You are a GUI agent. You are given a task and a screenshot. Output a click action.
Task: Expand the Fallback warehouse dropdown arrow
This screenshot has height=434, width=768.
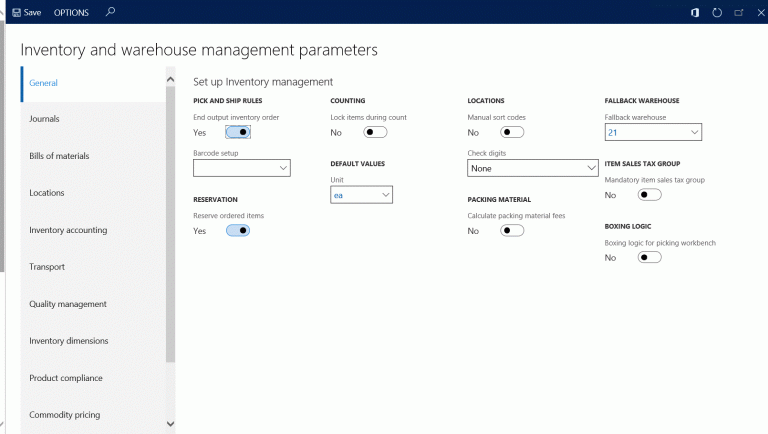[694, 132]
